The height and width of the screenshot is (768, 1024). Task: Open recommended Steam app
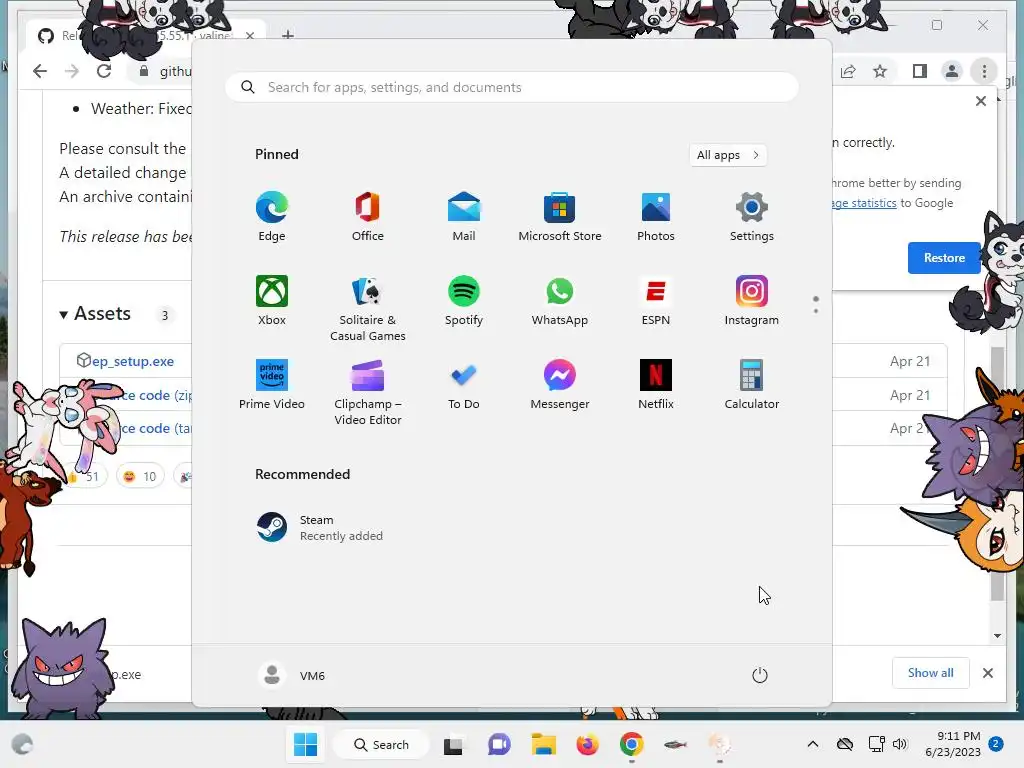pos(319,528)
